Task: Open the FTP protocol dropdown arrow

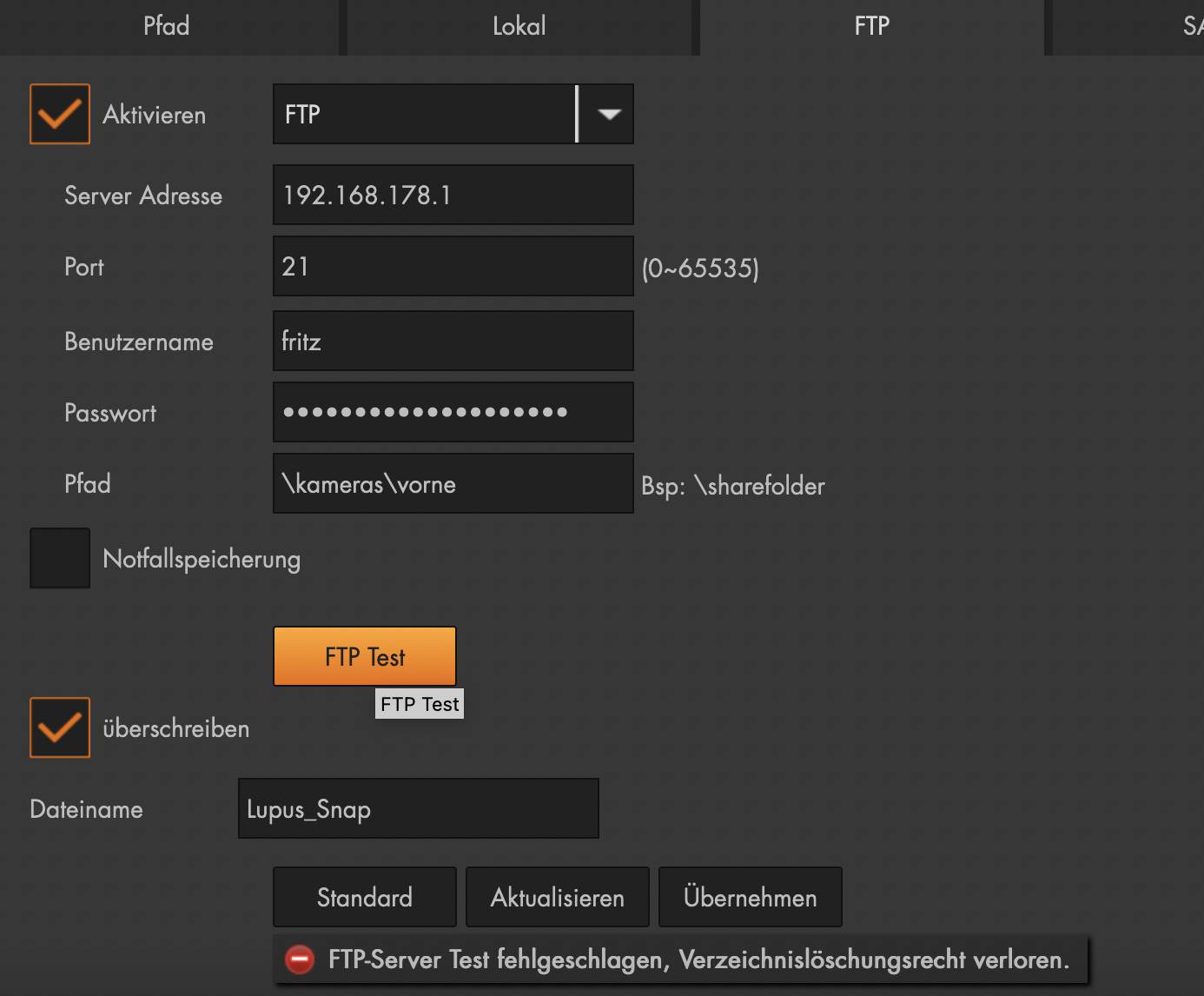Action: click(x=608, y=114)
